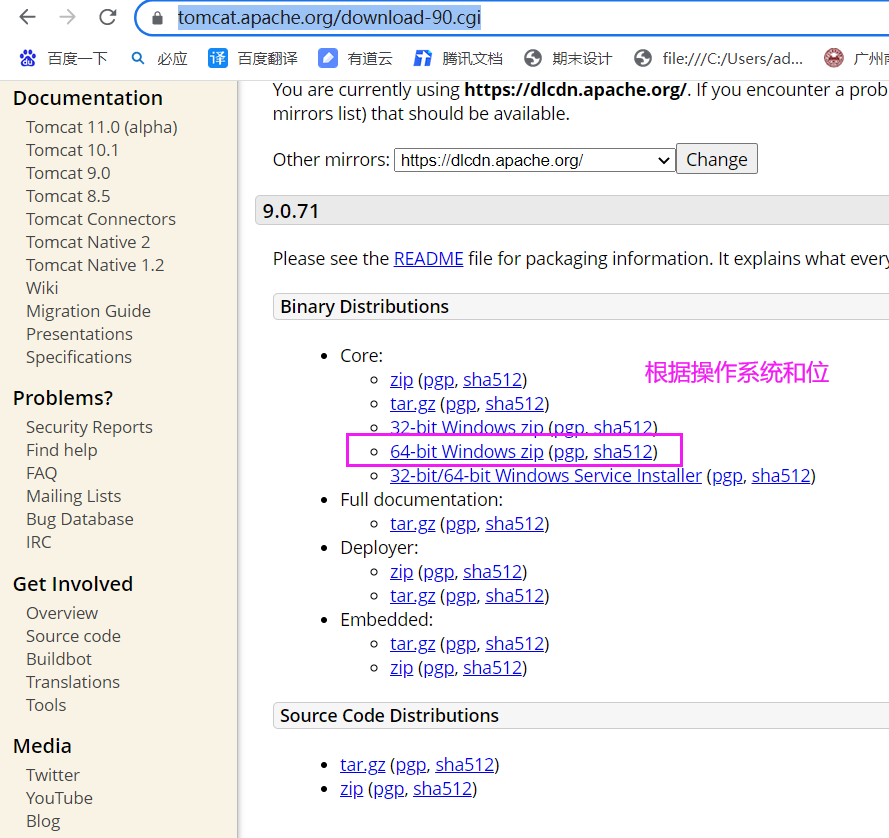The height and width of the screenshot is (838, 889).
Task: Open sha512 for 64-bit Windows zip
Action: click(x=623, y=452)
